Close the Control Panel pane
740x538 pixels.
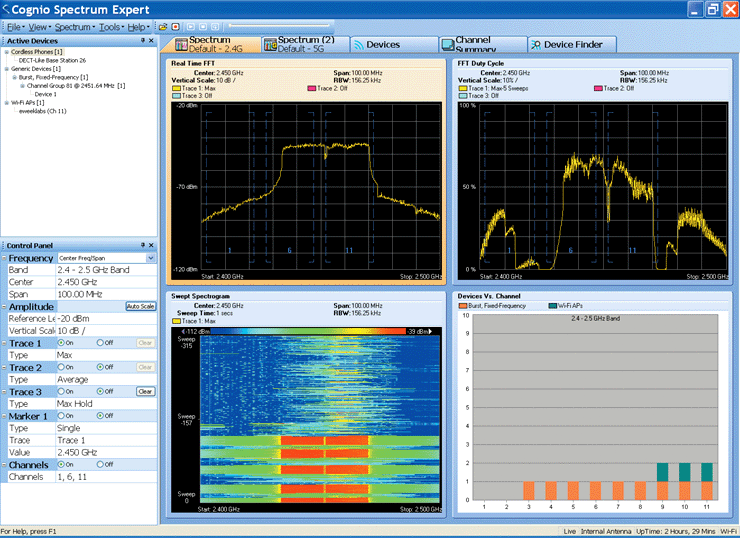click(x=151, y=245)
